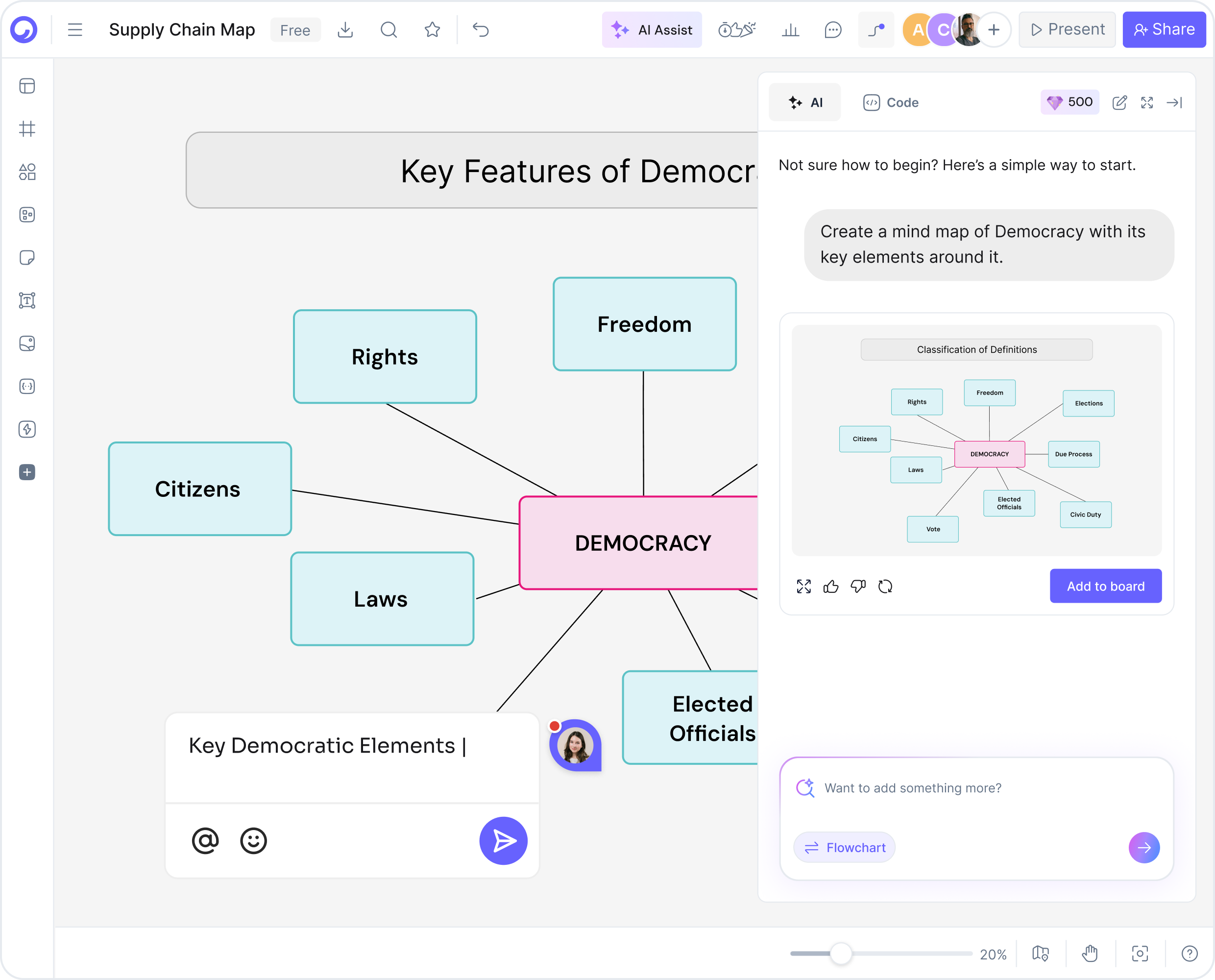Click the Share button
This screenshot has width=1215, height=980.
[x=1164, y=30]
